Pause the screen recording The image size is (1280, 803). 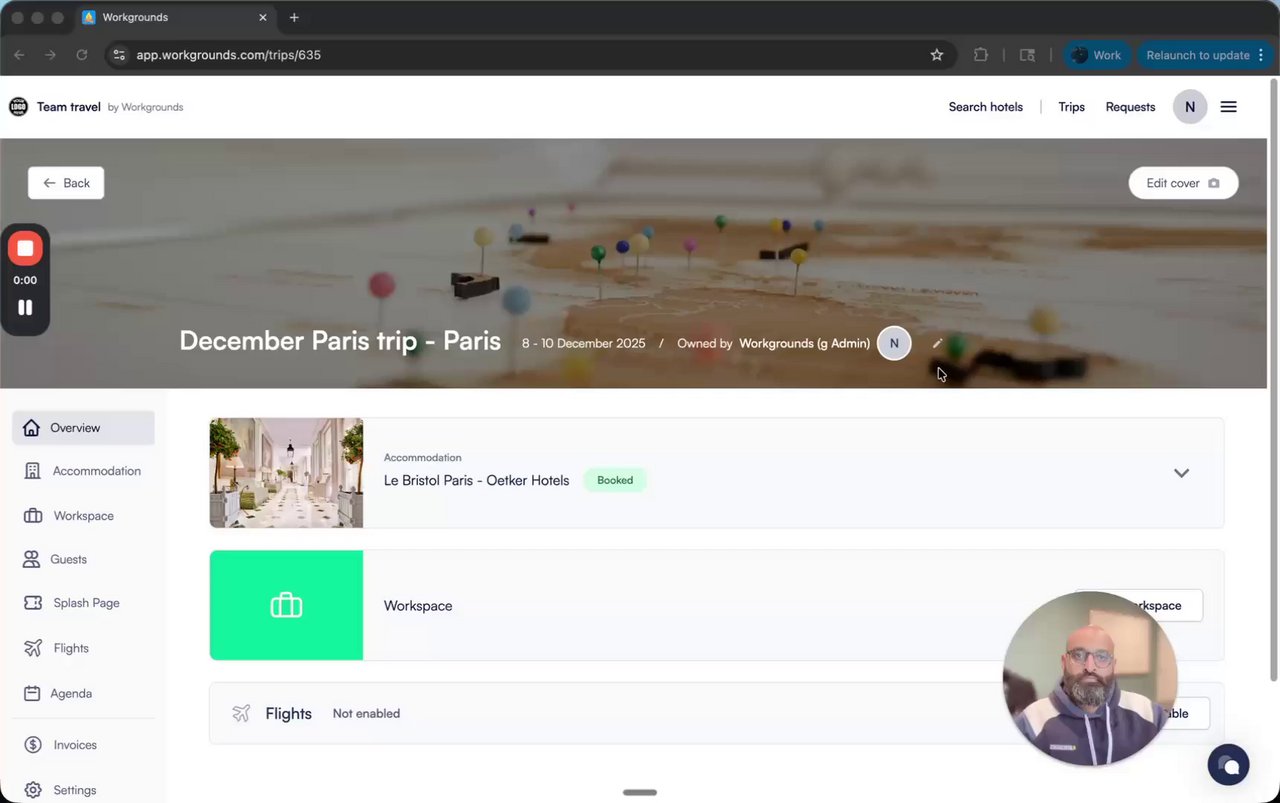[25, 308]
